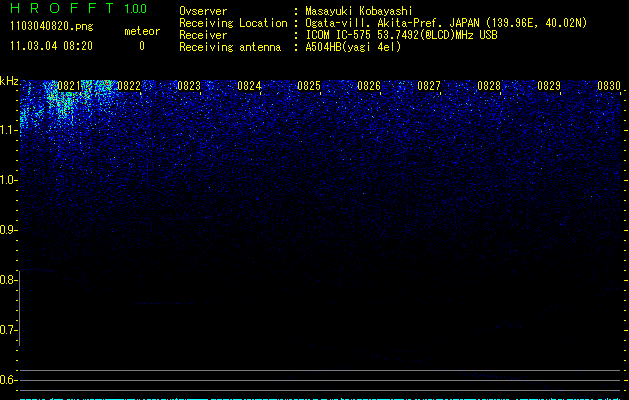Click the 1.0.0 version number

(136, 9)
